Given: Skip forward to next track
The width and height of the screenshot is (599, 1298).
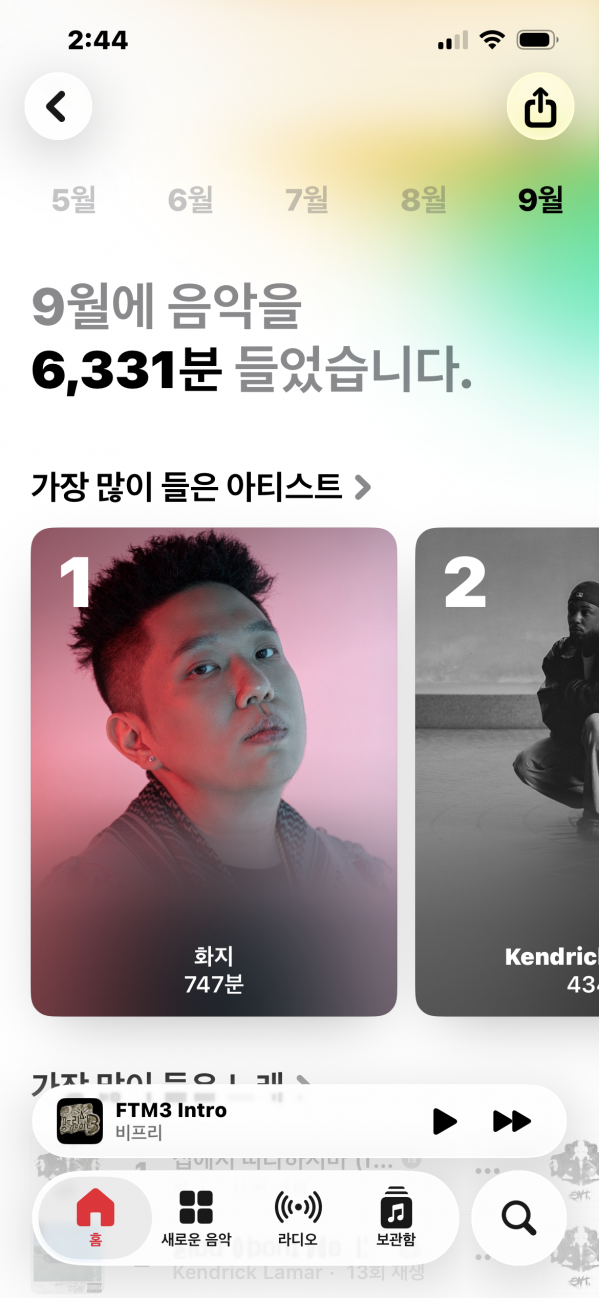Looking at the screenshot, I should click(x=512, y=1121).
